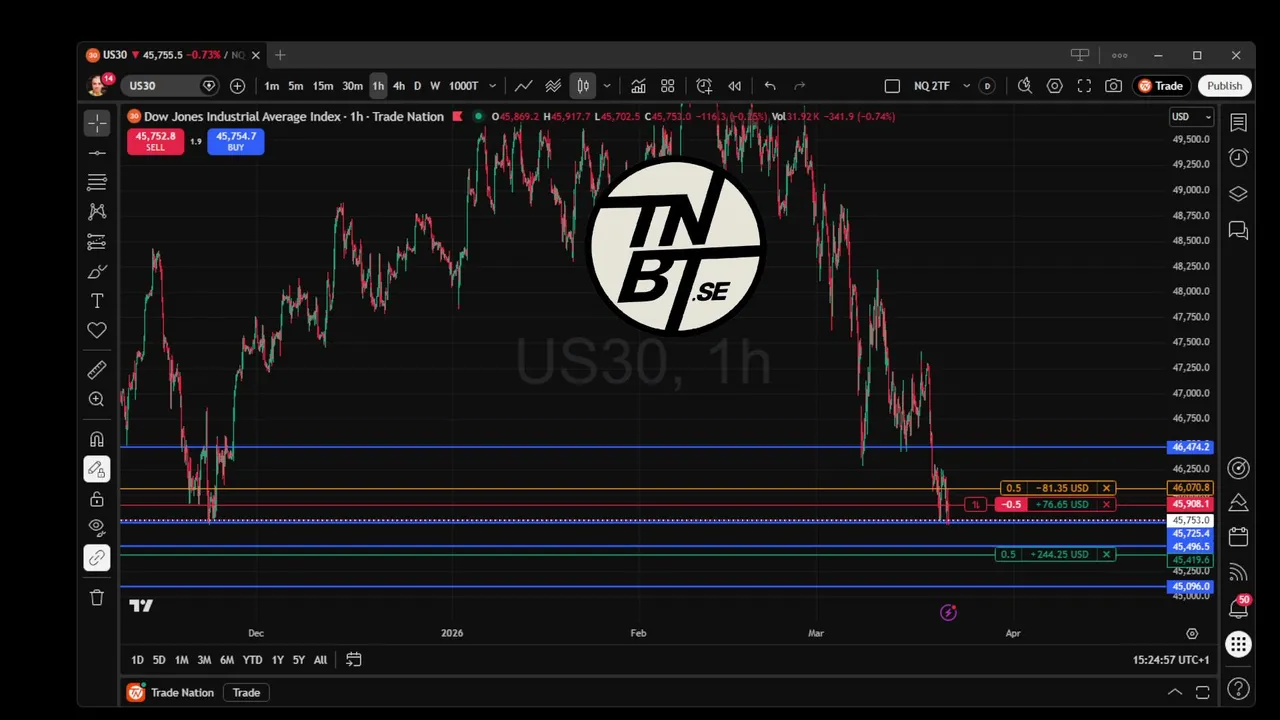
Task: Select the YTD date range
Action: (x=252, y=660)
